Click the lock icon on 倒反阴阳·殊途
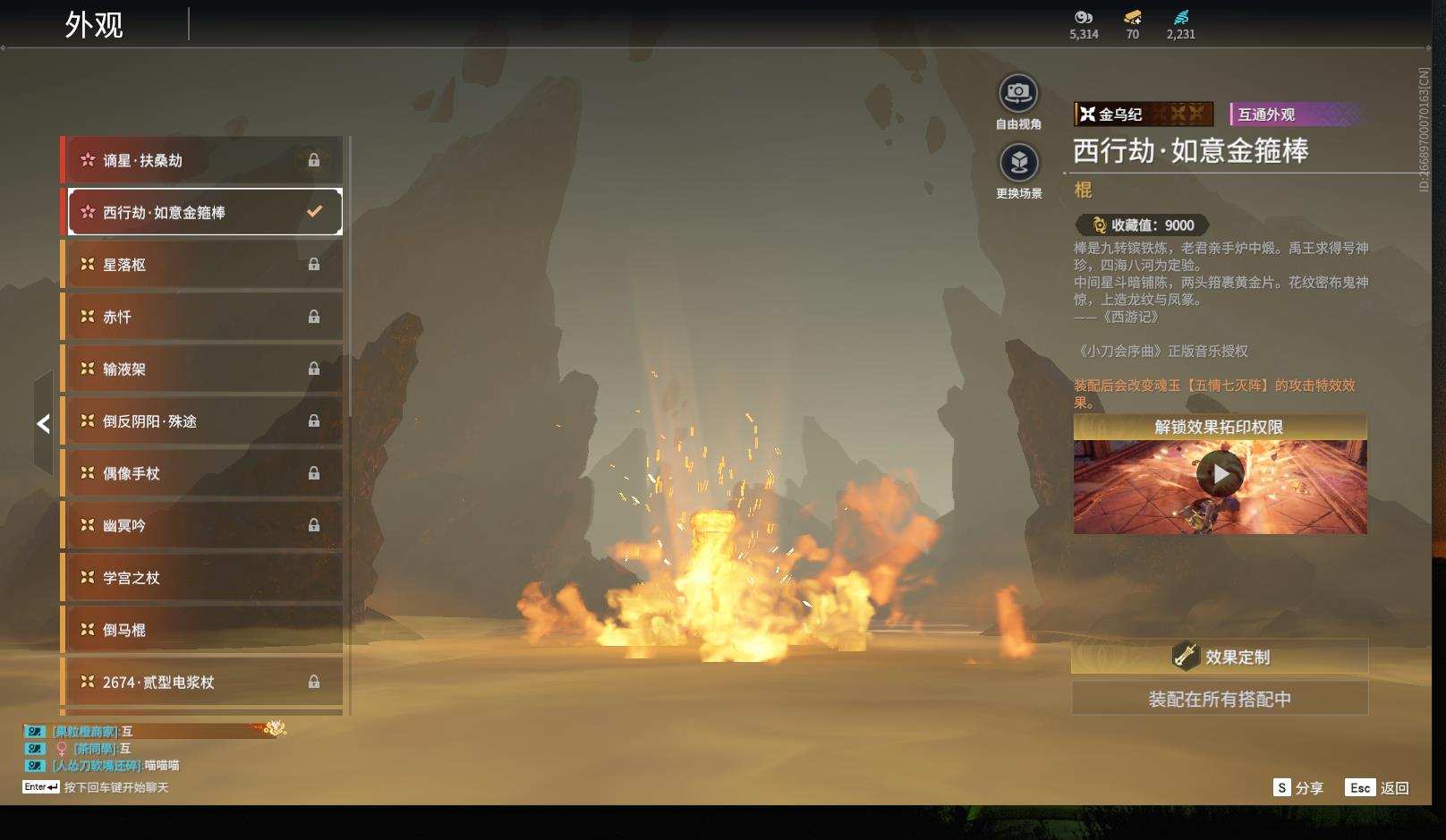The height and width of the screenshot is (840, 1446). 314,420
